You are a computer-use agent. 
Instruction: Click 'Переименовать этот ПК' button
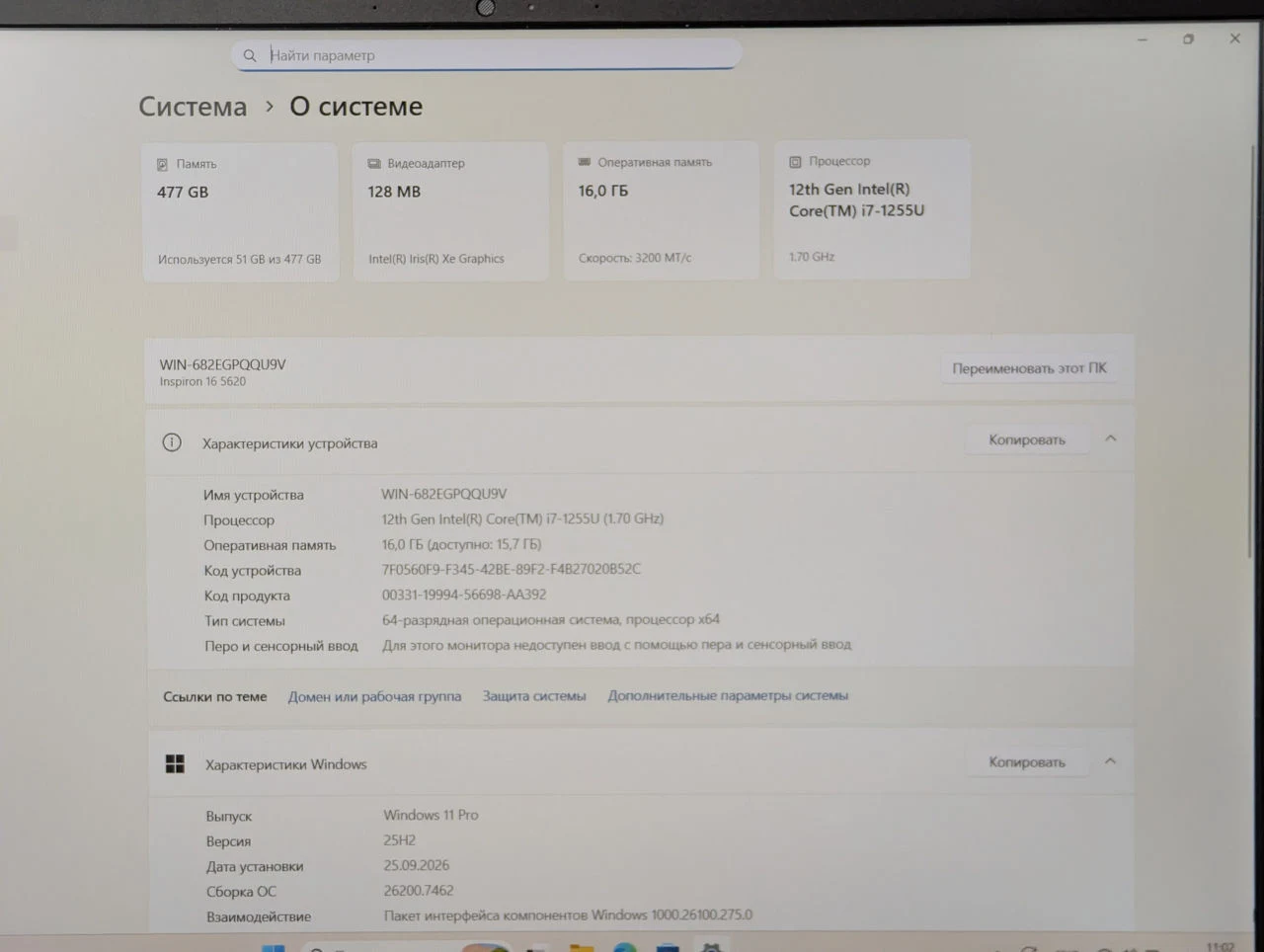point(1029,368)
